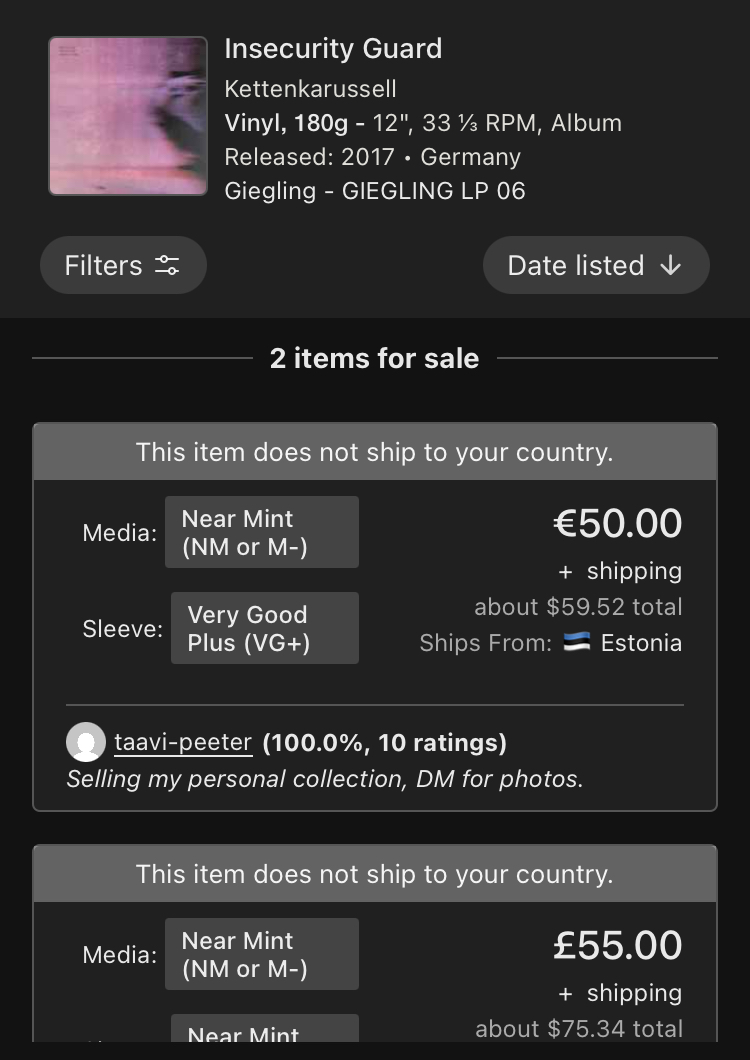Image resolution: width=750 pixels, height=1060 pixels.
Task: Click the 2 items for sale heading
Action: coord(375,358)
